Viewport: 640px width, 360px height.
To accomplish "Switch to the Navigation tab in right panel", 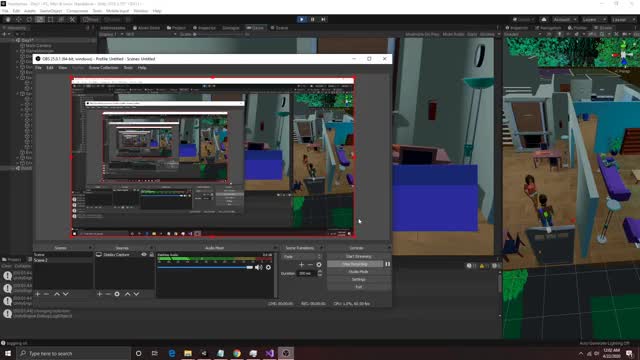I will [x=548, y=28].
